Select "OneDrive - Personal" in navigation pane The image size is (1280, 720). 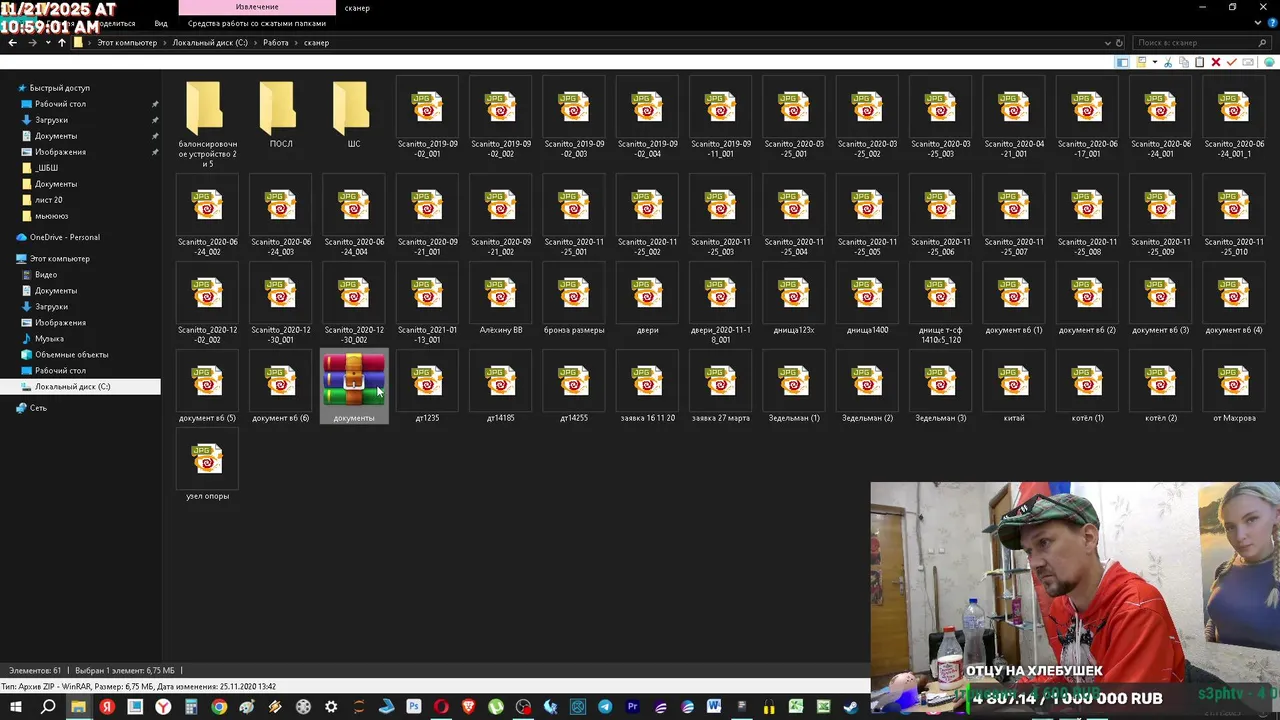pos(64,237)
